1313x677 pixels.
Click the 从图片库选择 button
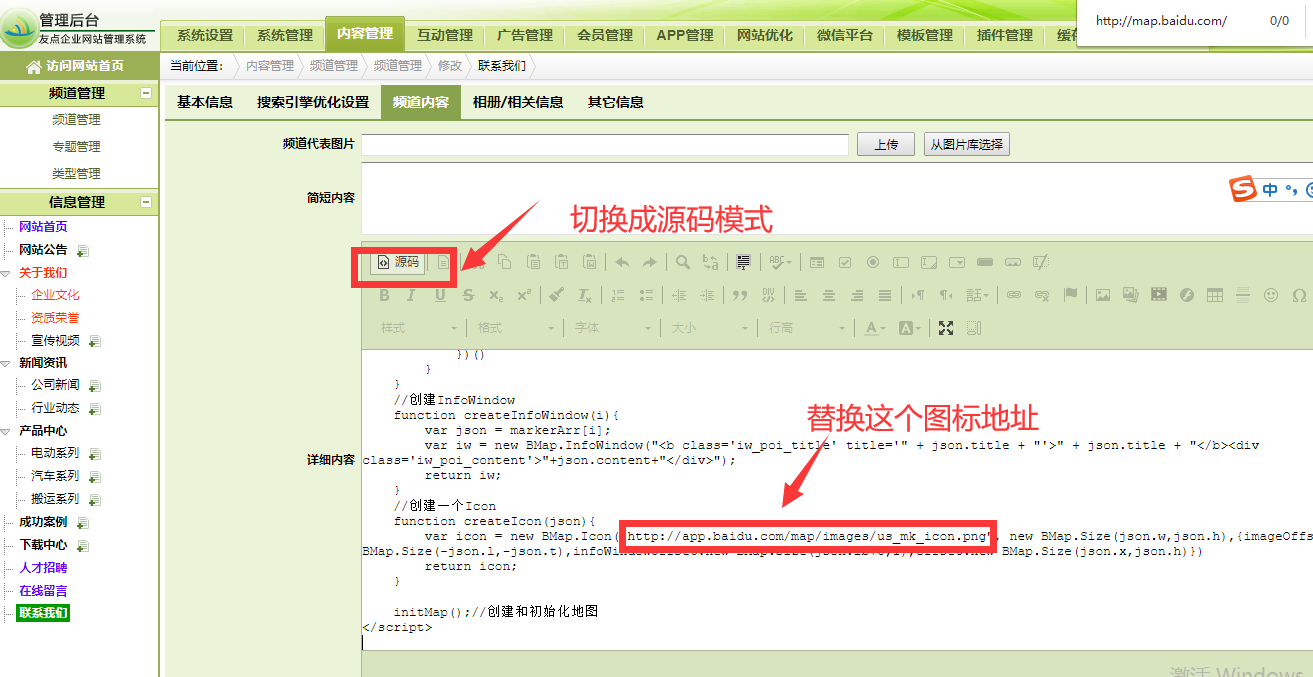[x=966, y=145]
